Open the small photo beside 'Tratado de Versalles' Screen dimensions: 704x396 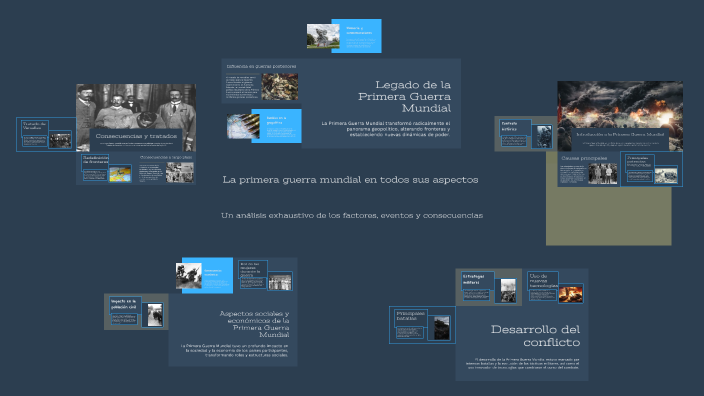(60, 141)
